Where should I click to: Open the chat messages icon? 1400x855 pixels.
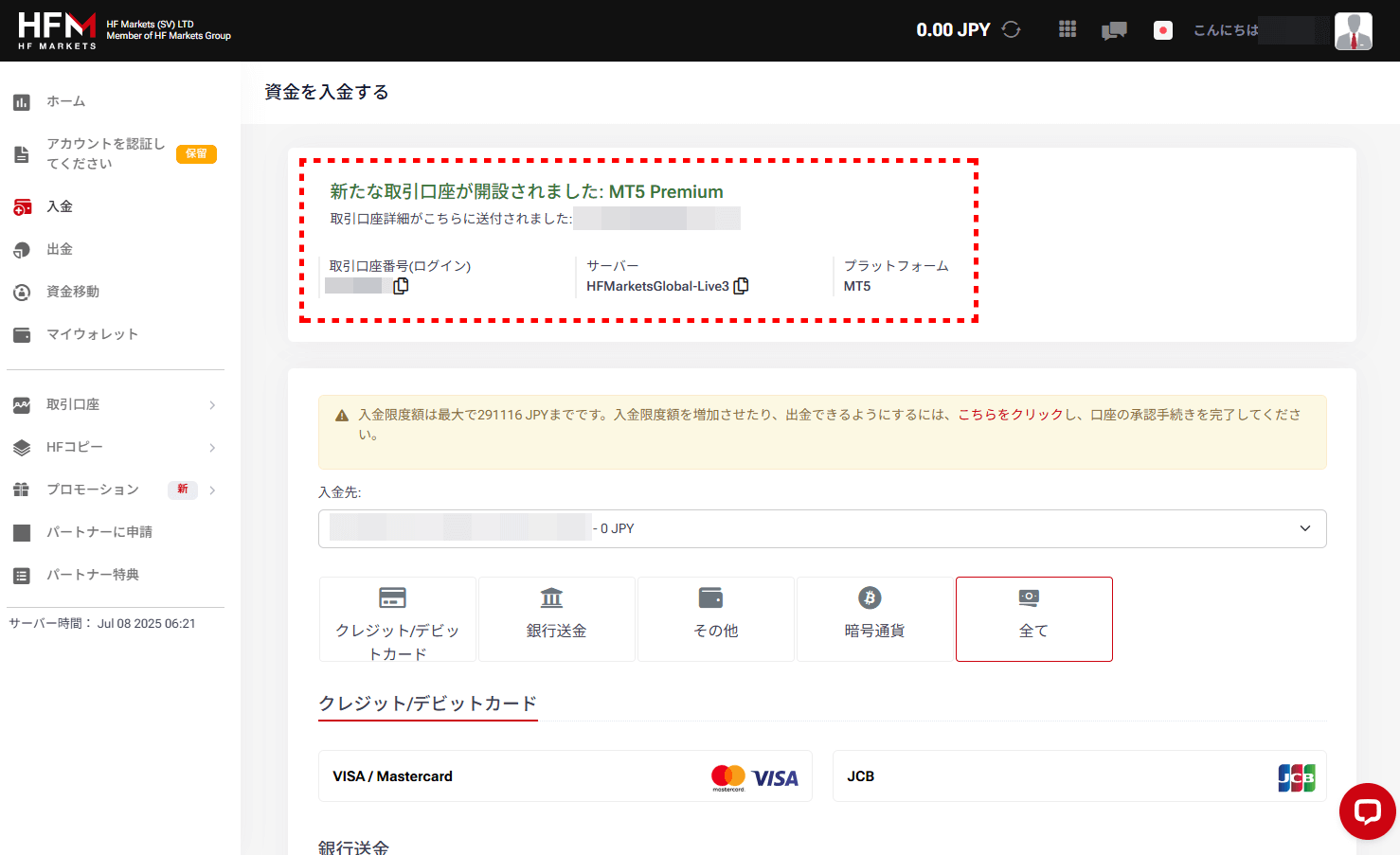(1114, 30)
